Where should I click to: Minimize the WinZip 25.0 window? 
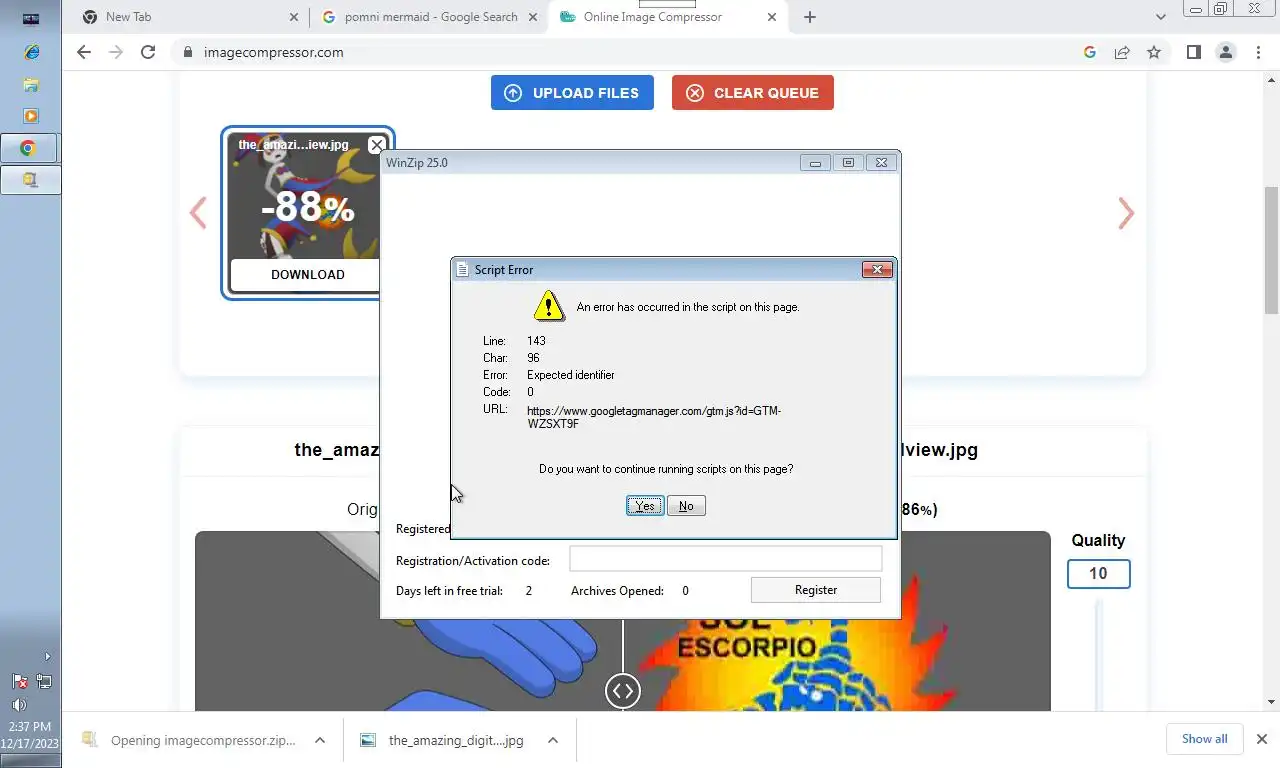click(x=815, y=163)
